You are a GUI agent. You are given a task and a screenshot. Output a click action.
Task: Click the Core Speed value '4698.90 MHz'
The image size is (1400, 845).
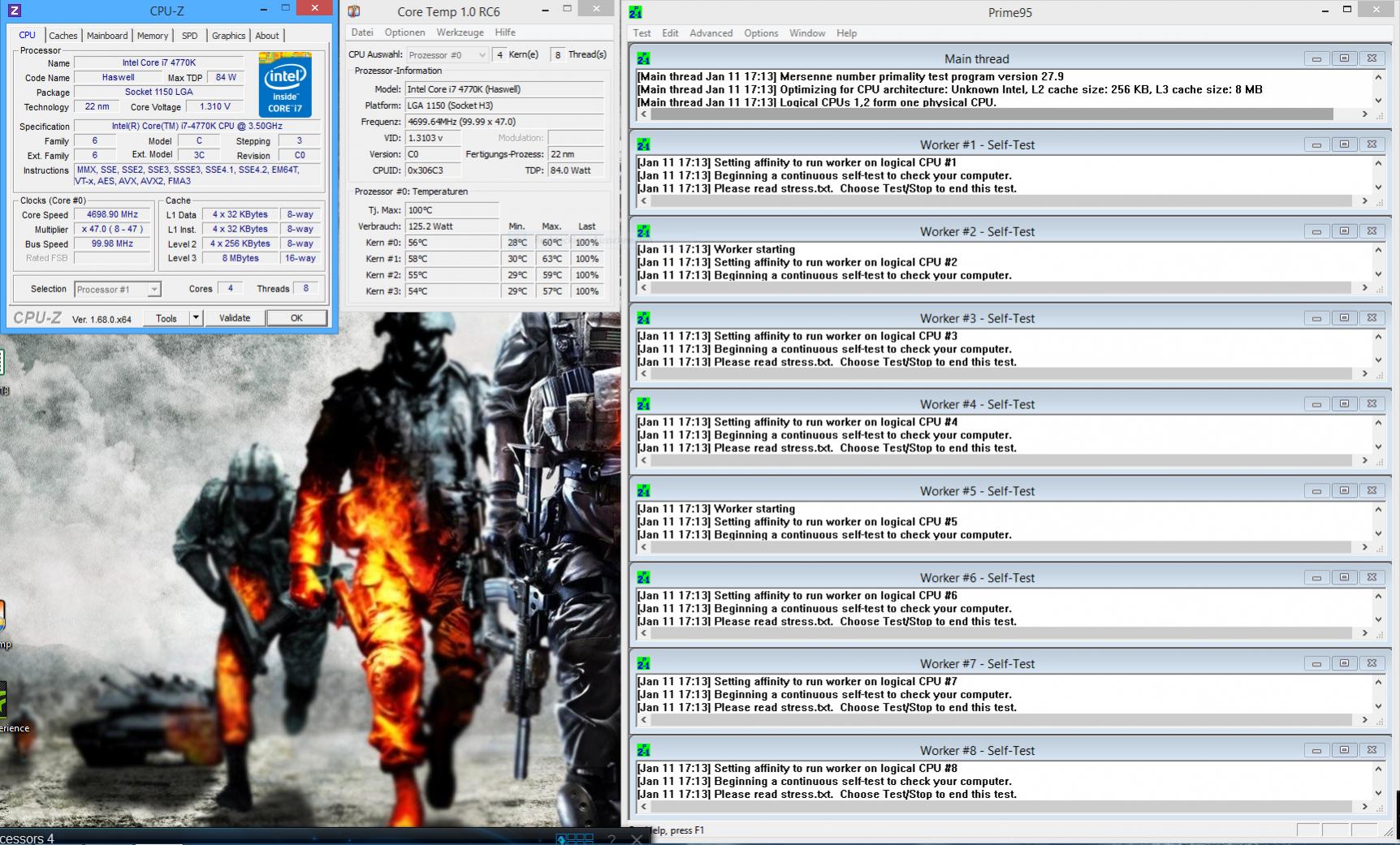pyautogui.click(x=113, y=214)
